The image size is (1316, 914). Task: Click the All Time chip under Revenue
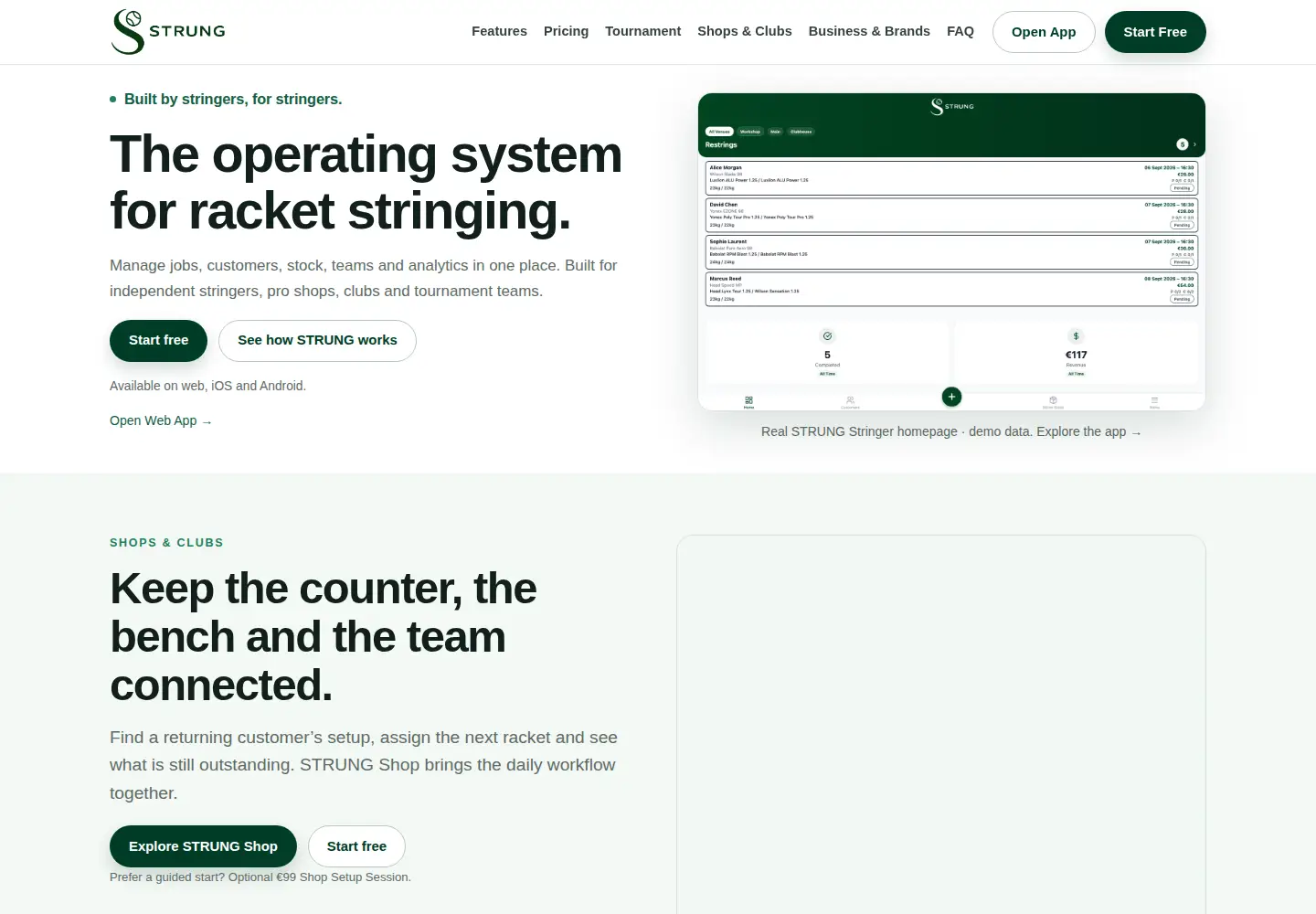click(x=1076, y=374)
